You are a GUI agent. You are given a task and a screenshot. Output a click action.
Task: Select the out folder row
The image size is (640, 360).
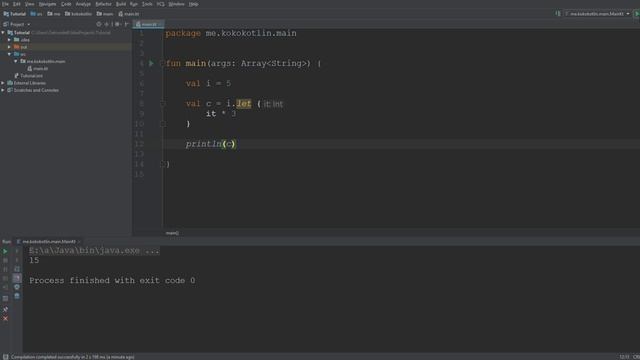(66, 47)
